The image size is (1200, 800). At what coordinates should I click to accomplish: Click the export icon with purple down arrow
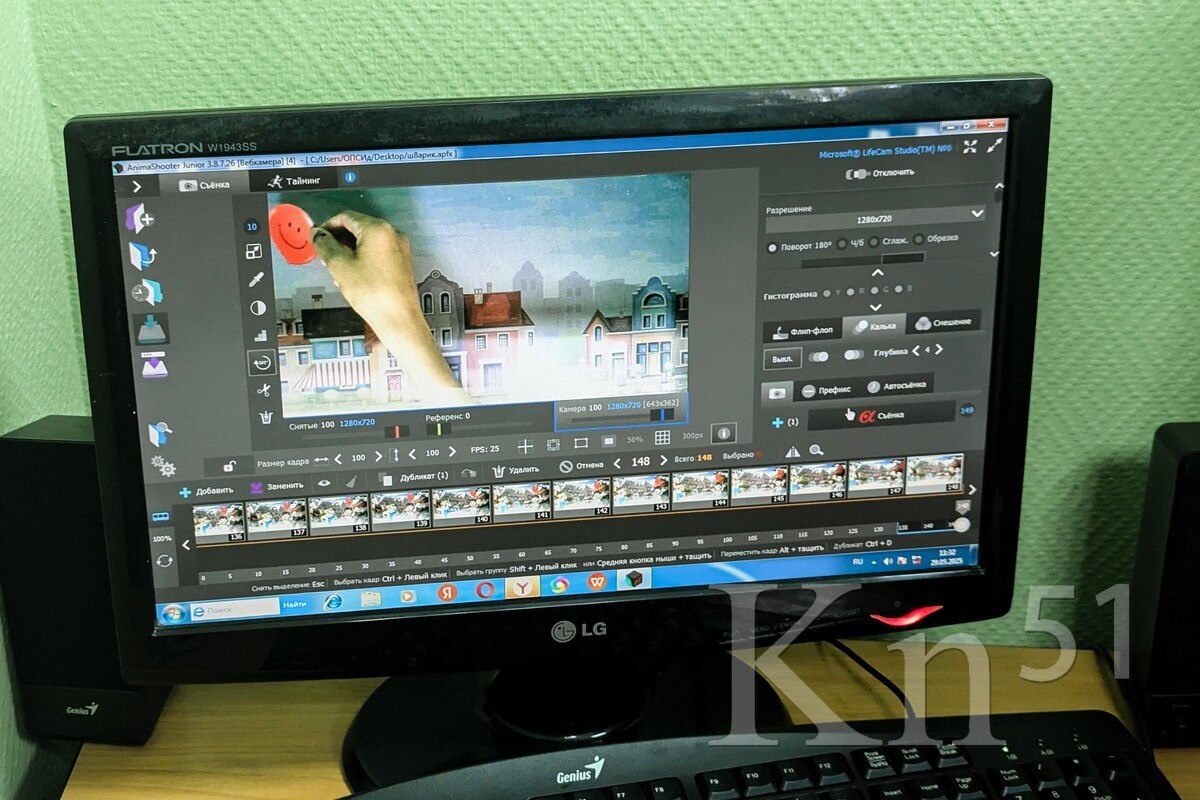click(x=154, y=365)
